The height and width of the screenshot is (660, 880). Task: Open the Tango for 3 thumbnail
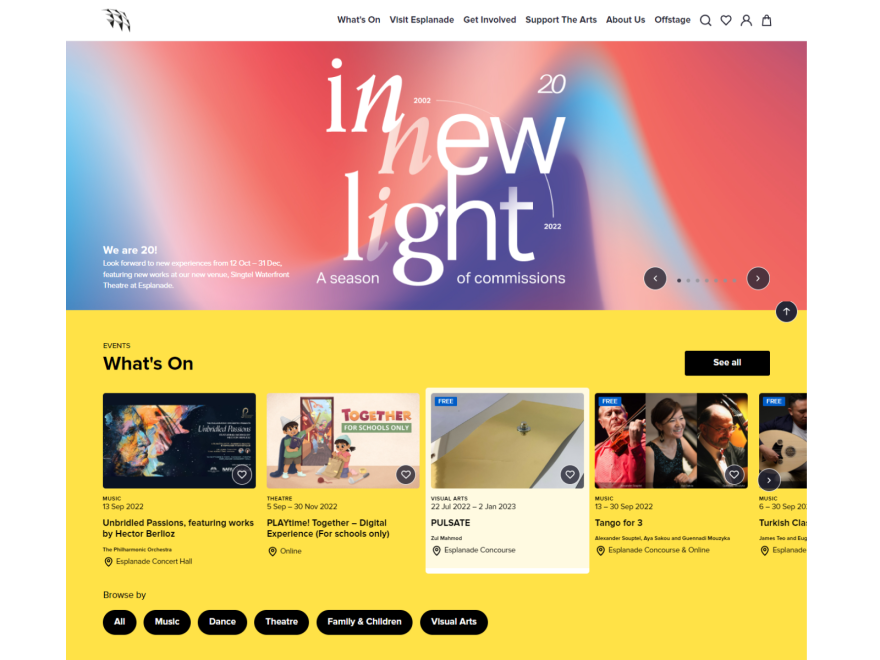tap(671, 441)
